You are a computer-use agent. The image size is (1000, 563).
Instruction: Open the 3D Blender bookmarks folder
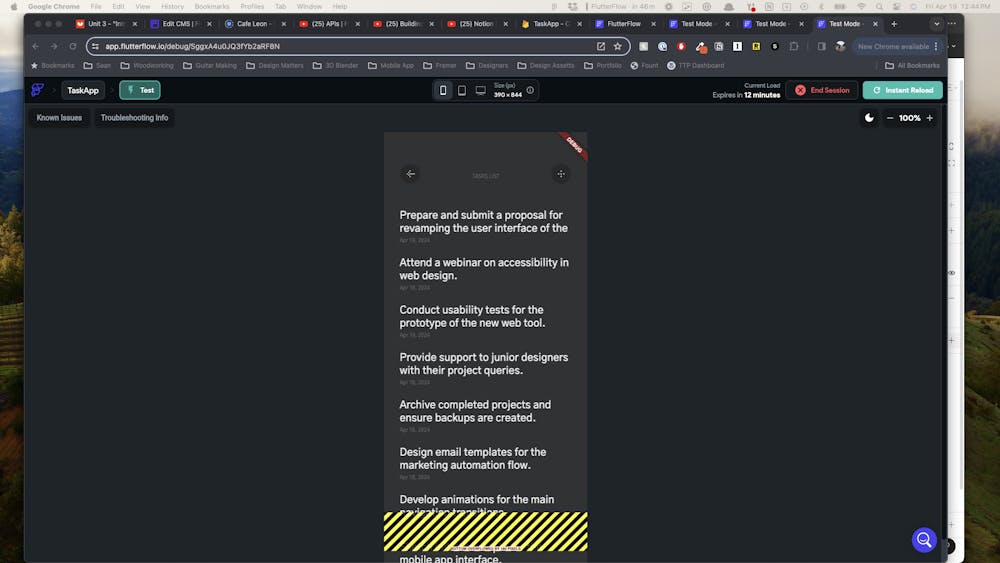click(x=335, y=65)
